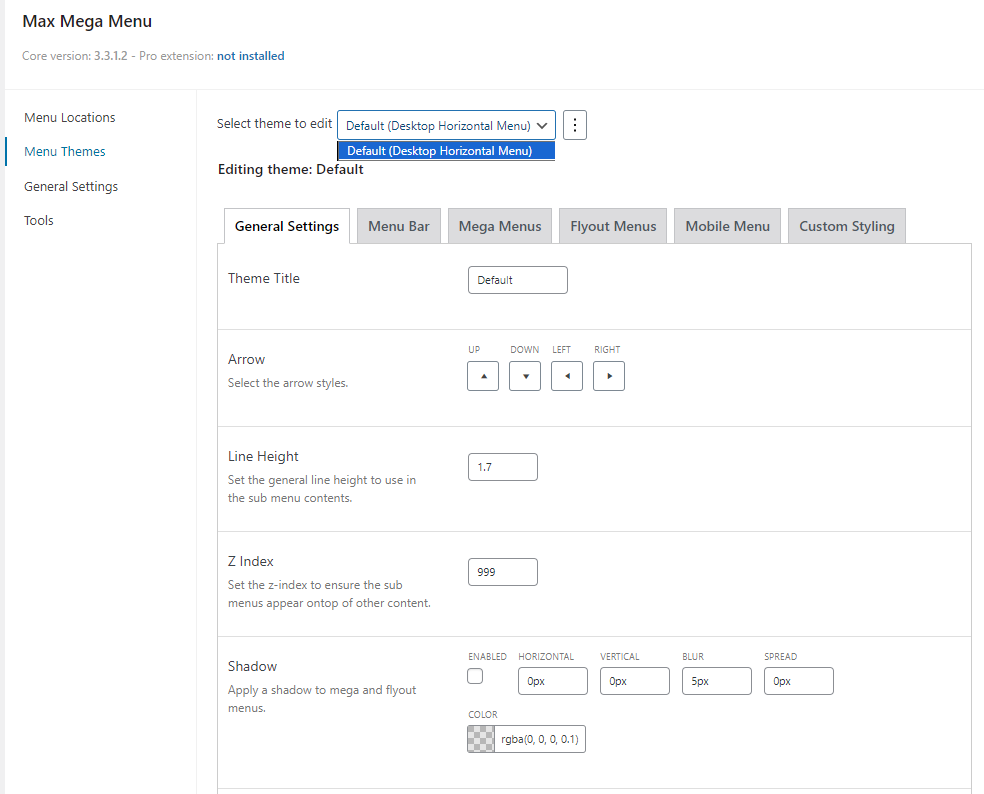This screenshot has width=984, height=794.
Task: Go to the Mobile Menu tab
Action: (727, 226)
